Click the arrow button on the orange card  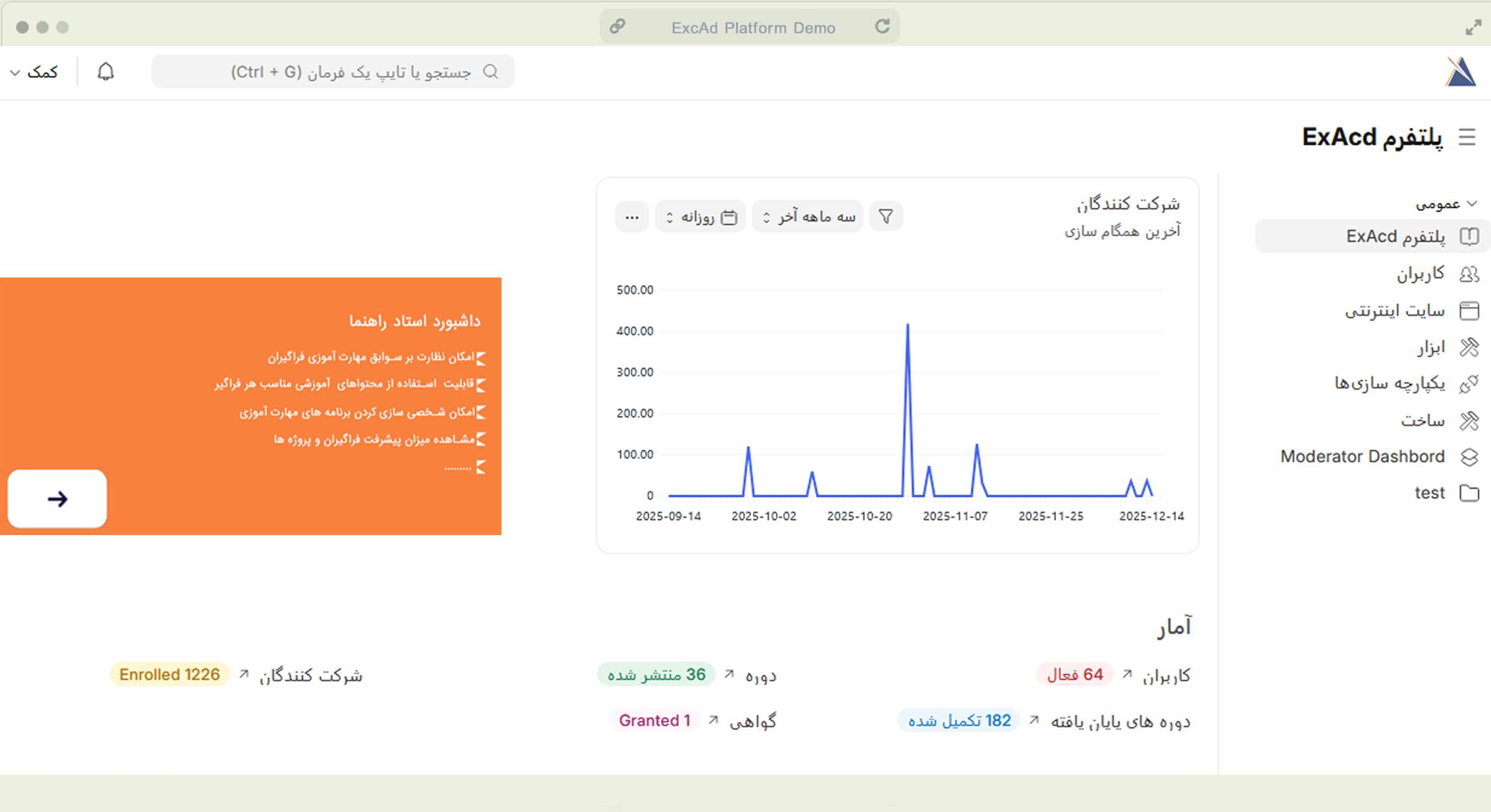coord(57,499)
